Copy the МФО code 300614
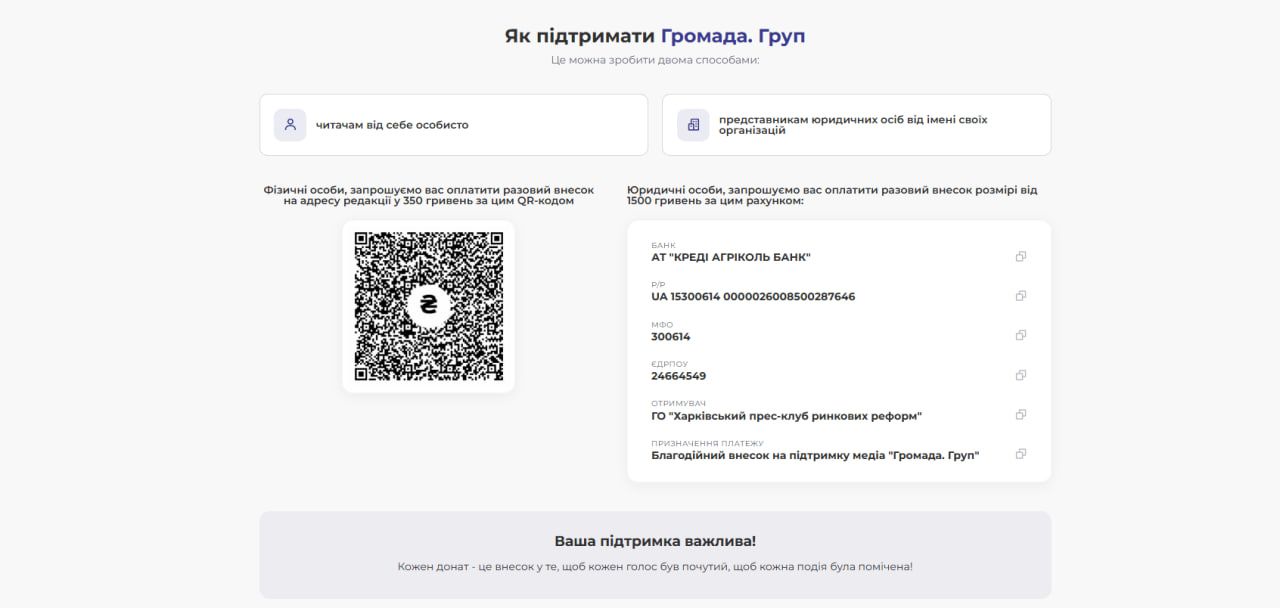This screenshot has height=608, width=1280. 1021,335
